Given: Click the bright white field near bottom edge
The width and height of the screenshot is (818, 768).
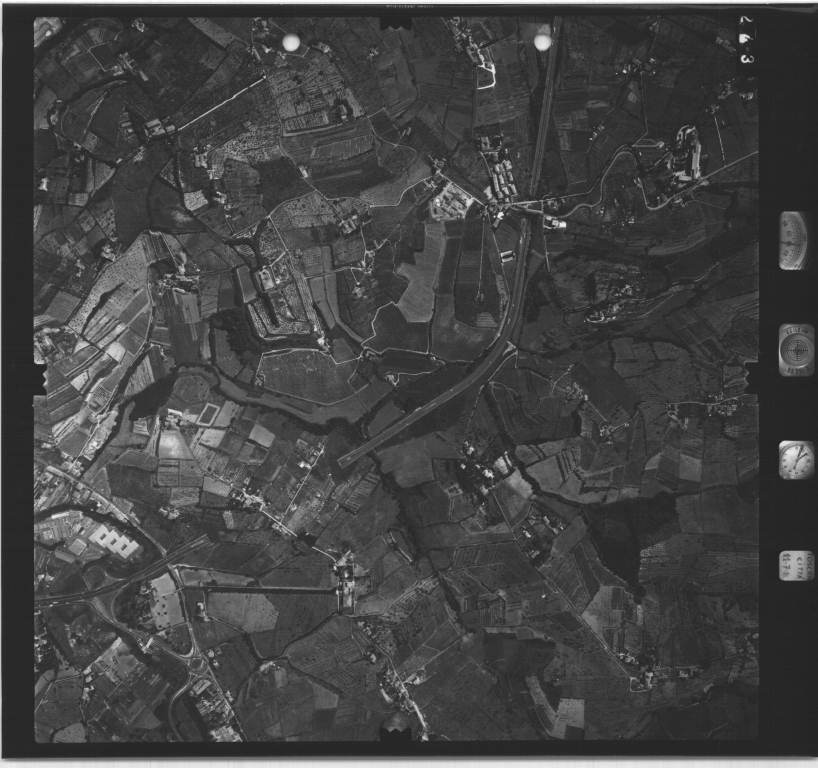Looking at the screenshot, I should (568, 714).
